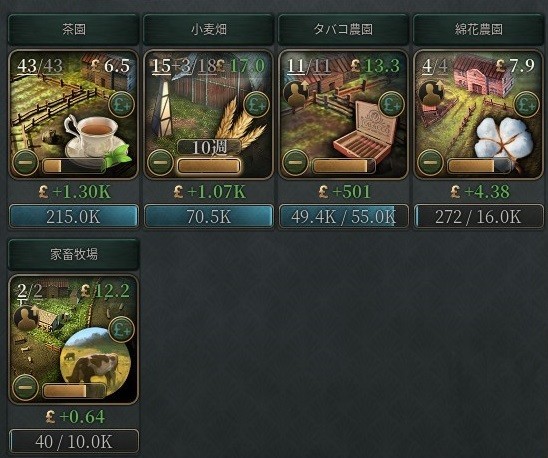The height and width of the screenshot is (458, 548).
Task: Downsize the wheat farm with minus button
Action: tap(160, 163)
